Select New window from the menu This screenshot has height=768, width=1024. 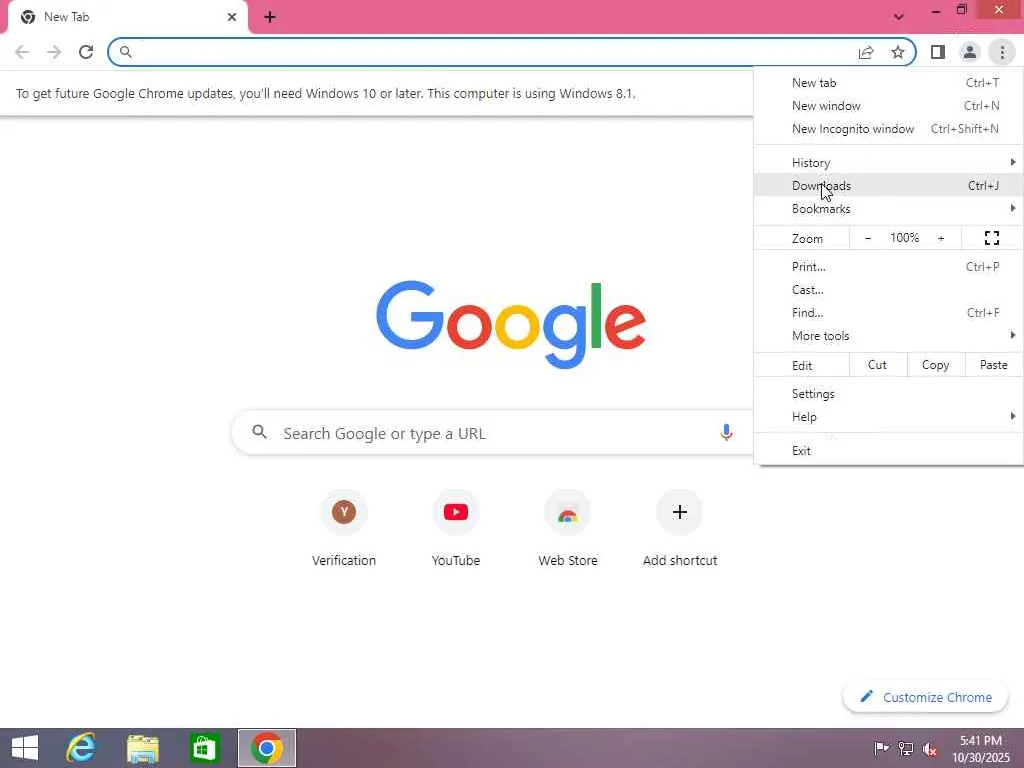click(x=888, y=106)
